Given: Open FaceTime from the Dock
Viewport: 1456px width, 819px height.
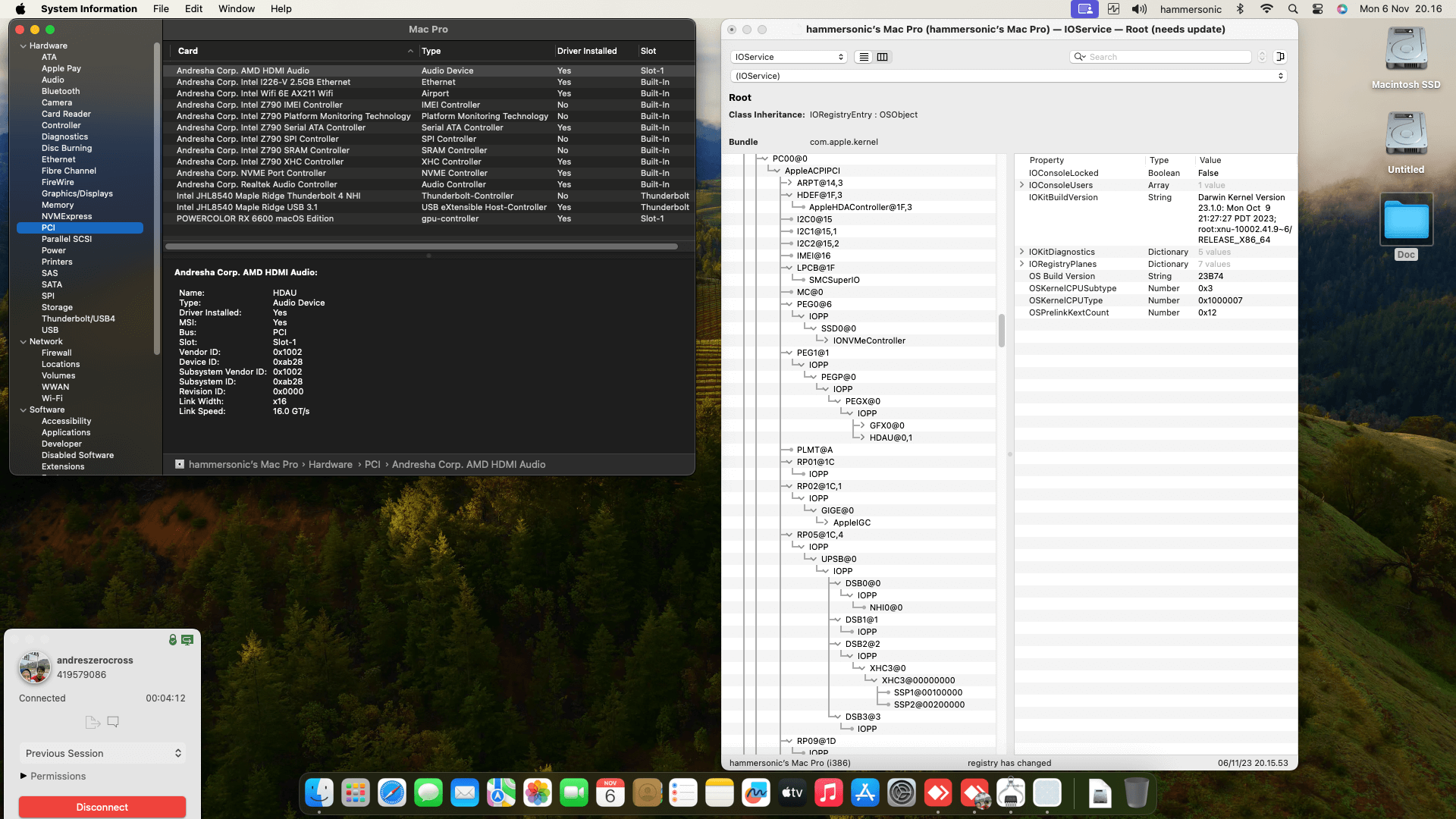Looking at the screenshot, I should pyautogui.click(x=574, y=793).
